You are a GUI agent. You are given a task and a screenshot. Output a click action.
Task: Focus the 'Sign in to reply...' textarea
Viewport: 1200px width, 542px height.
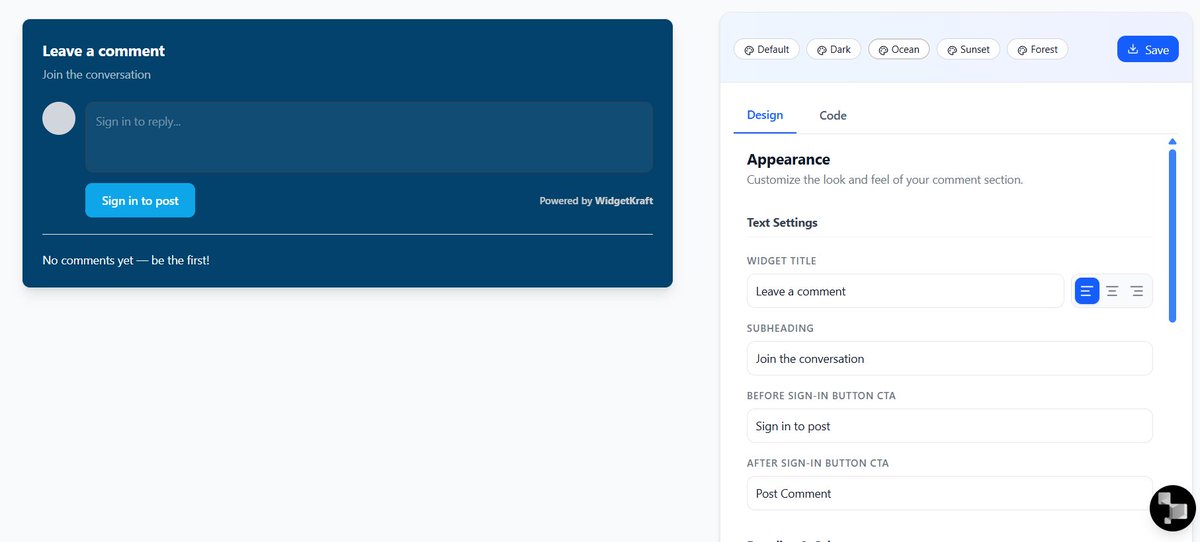pyautogui.click(x=369, y=137)
